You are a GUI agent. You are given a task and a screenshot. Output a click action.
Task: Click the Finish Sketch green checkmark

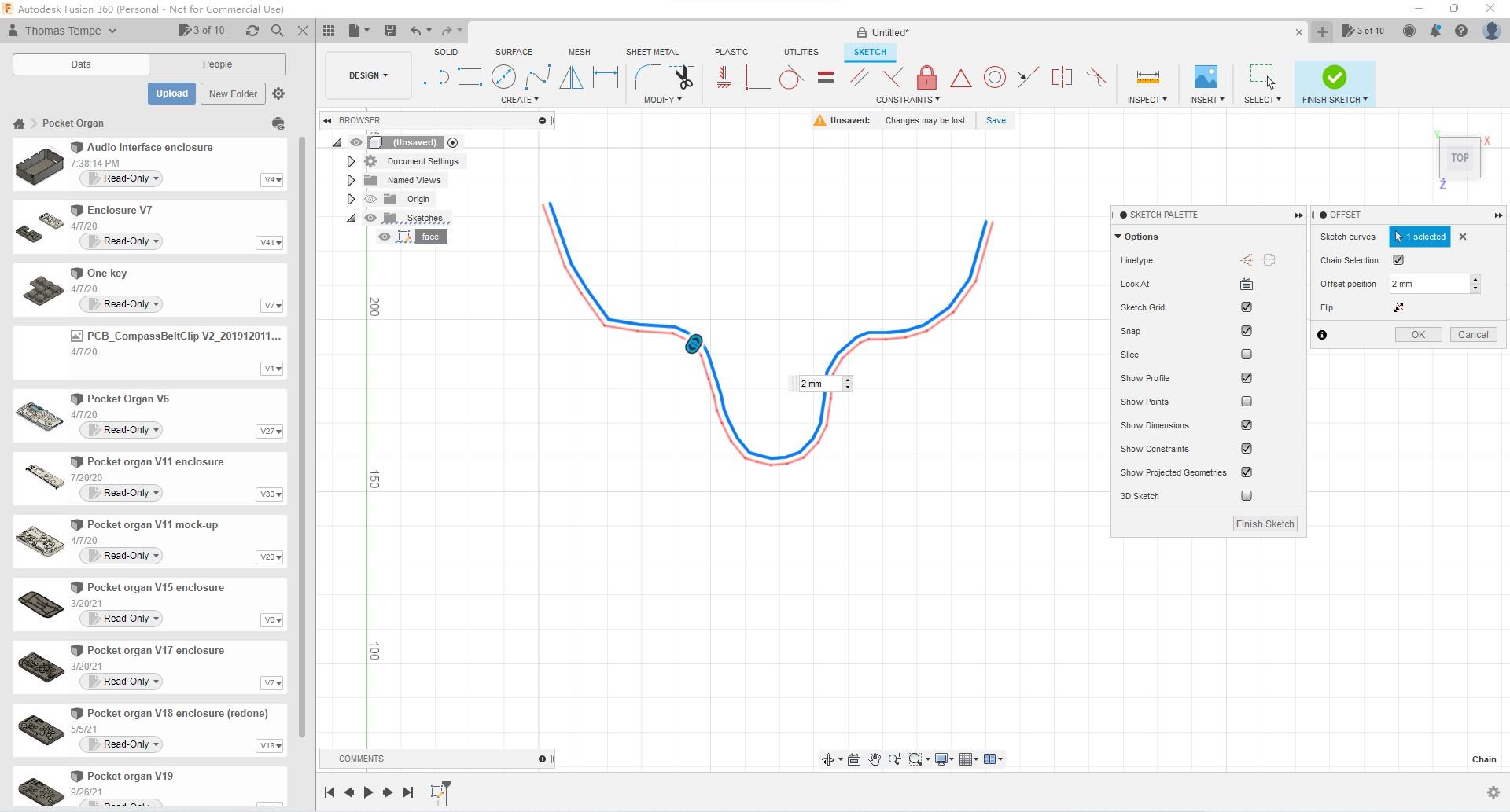[1334, 77]
